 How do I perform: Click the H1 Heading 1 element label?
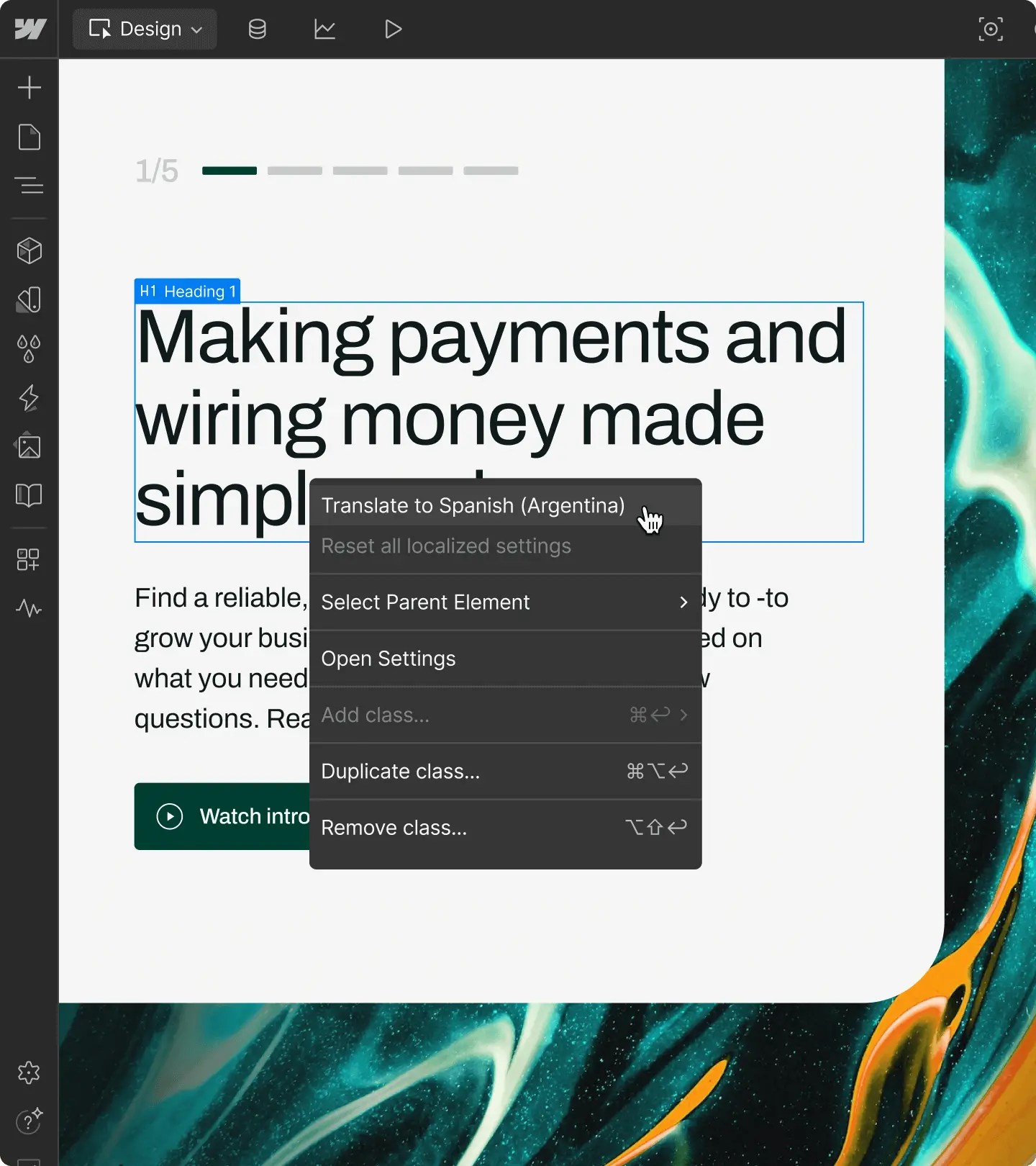pyautogui.click(x=187, y=291)
